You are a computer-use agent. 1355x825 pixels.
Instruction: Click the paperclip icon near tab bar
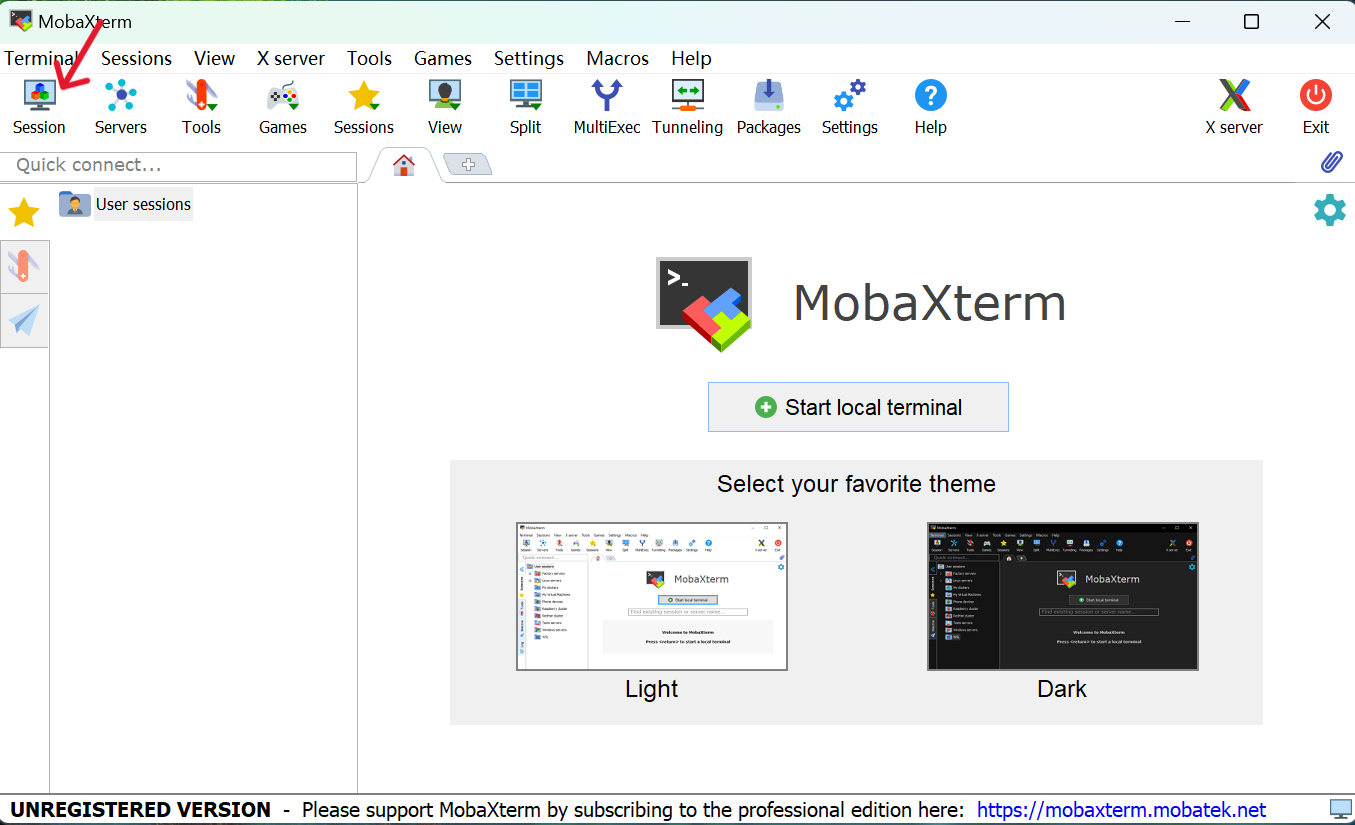1331,162
